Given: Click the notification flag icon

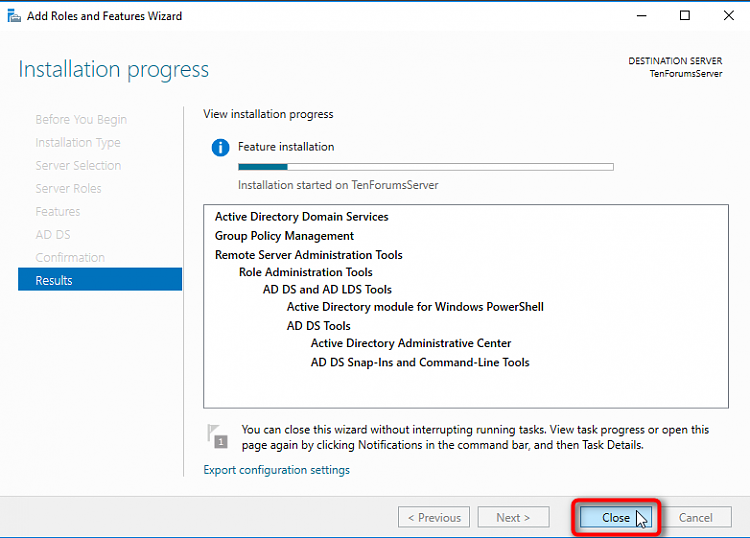Looking at the screenshot, I should 217,435.
